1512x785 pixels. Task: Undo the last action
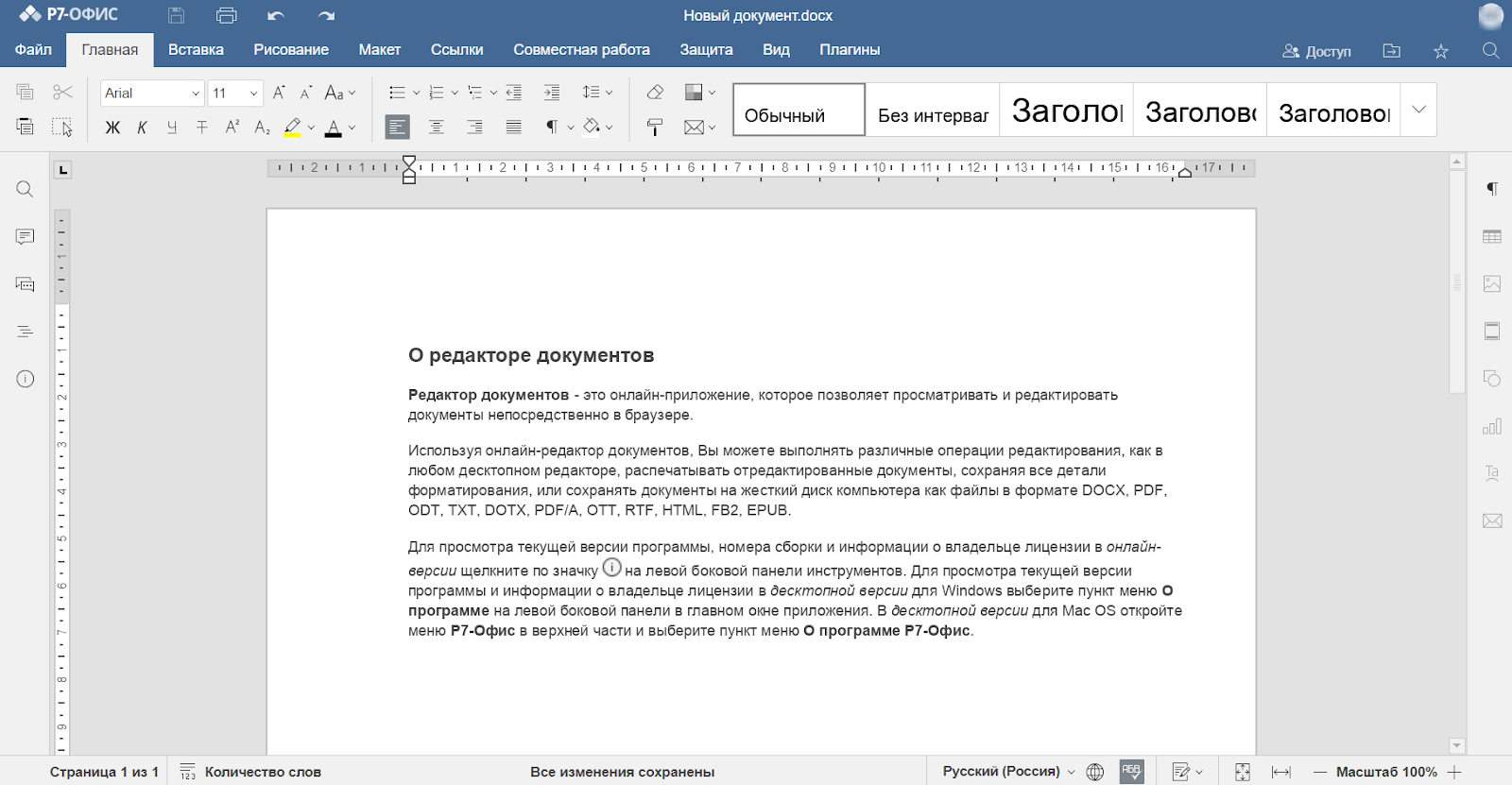pos(276,15)
